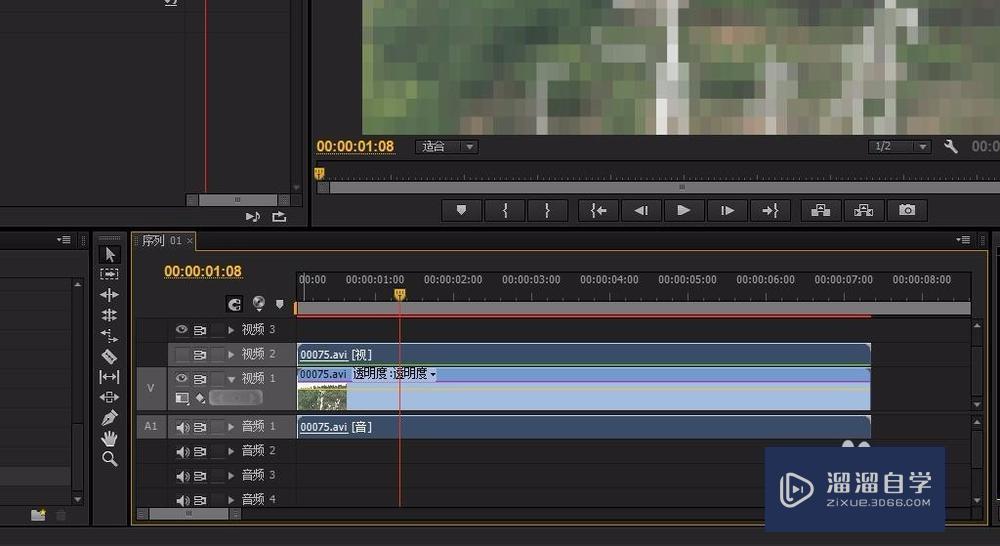Screen dimensions: 1000x546
Task: Select the Ripple Edit tool
Action: coord(109,295)
